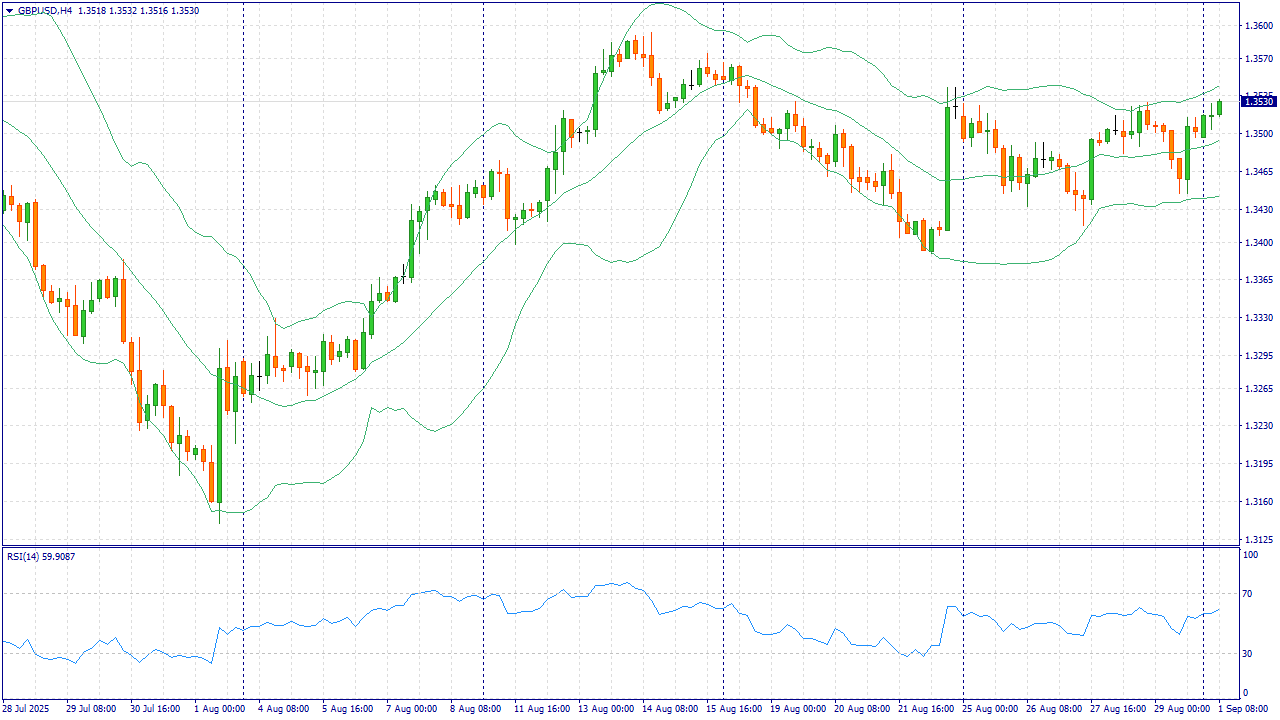Select the 25 Aug 00:00 time label

[x=990, y=709]
